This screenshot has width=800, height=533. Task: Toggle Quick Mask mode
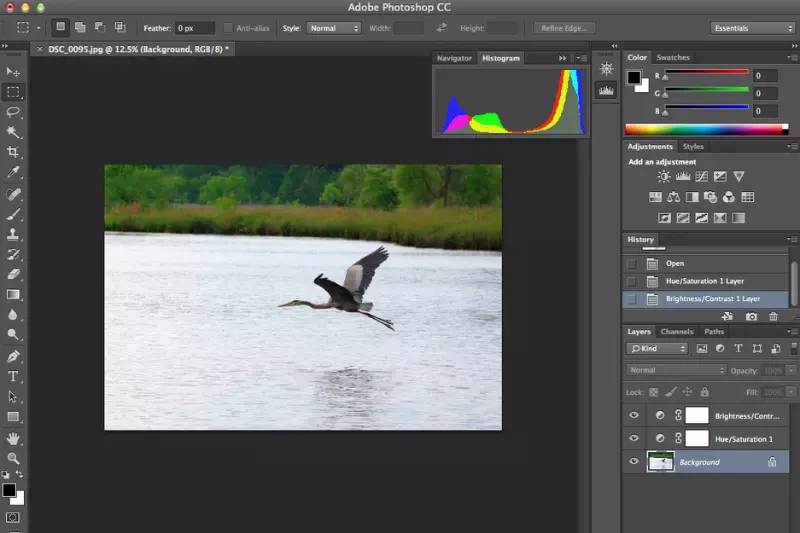tap(13, 517)
